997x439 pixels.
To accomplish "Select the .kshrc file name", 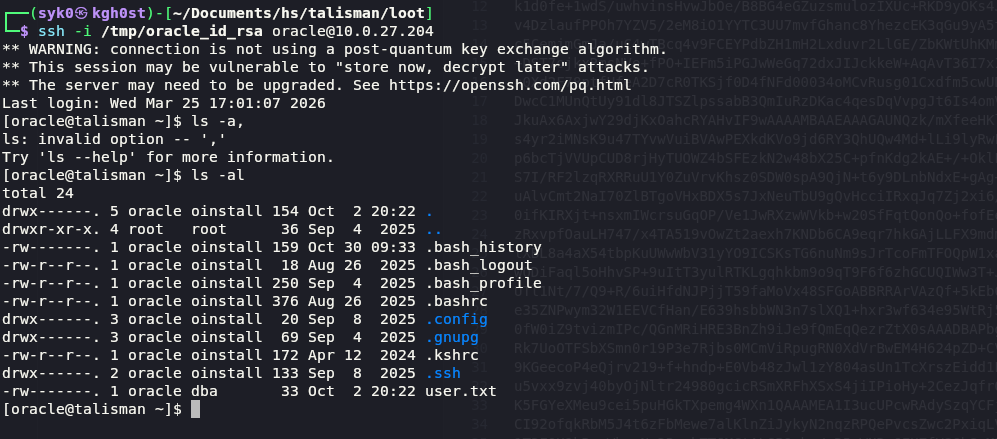I will (452, 355).
